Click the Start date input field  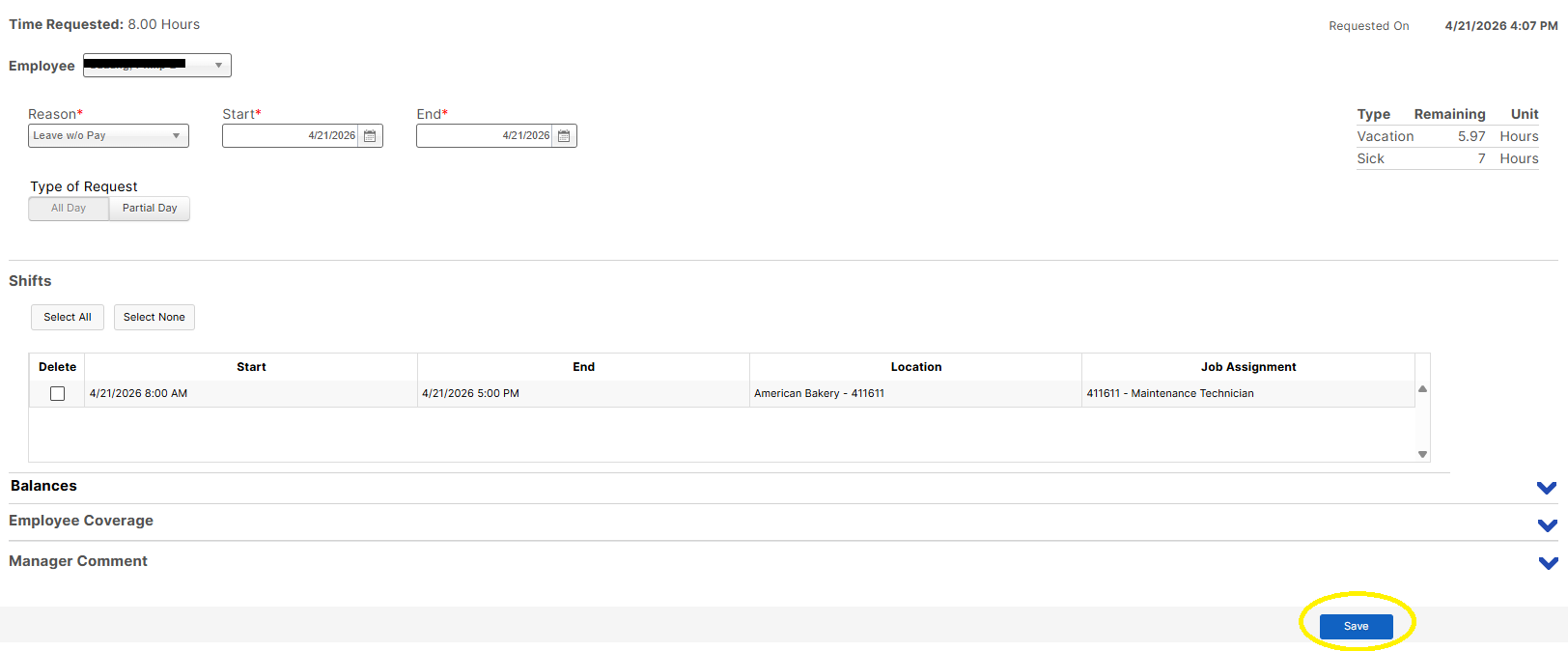pos(291,136)
